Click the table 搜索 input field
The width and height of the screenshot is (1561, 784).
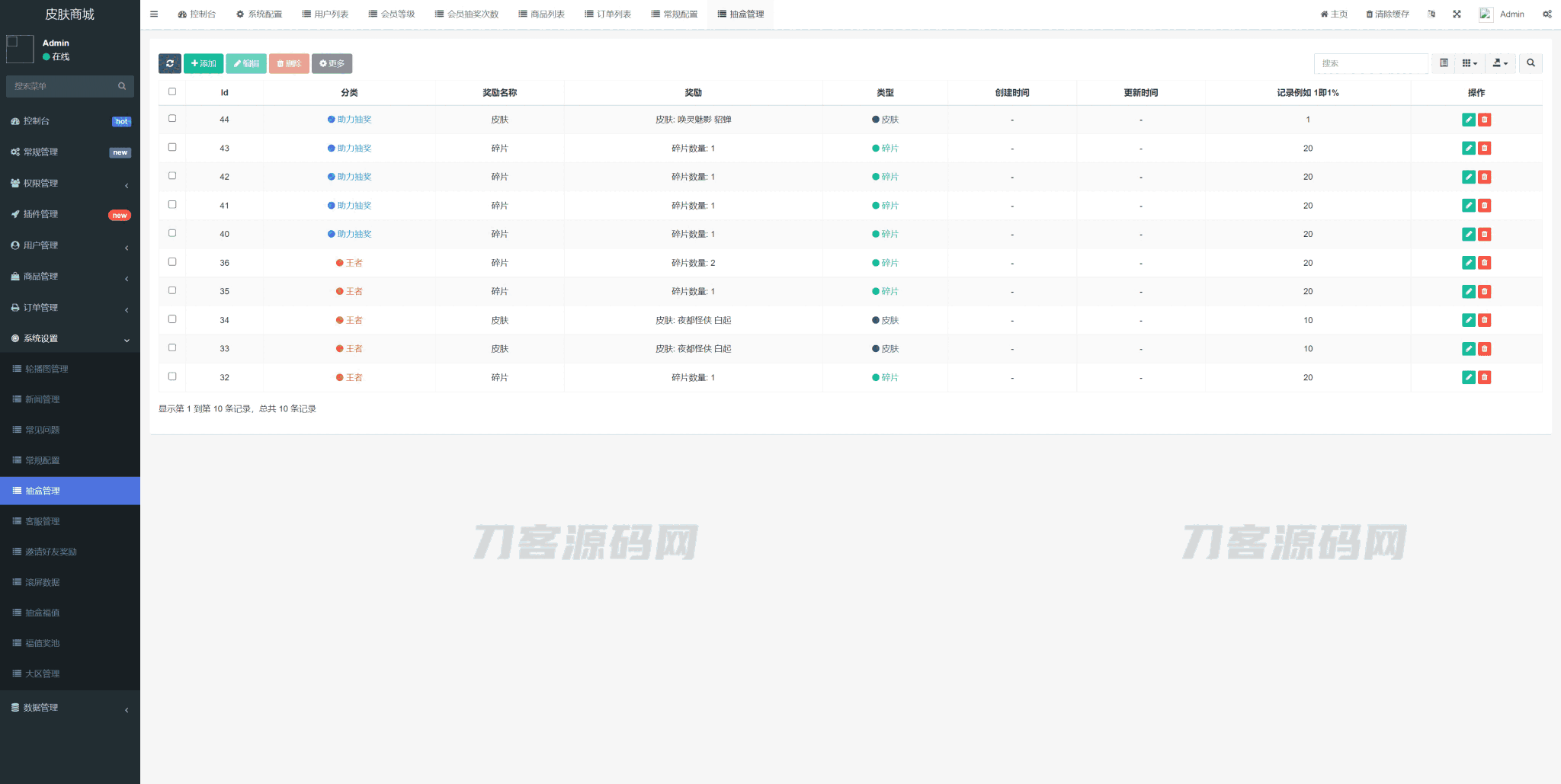(1370, 63)
